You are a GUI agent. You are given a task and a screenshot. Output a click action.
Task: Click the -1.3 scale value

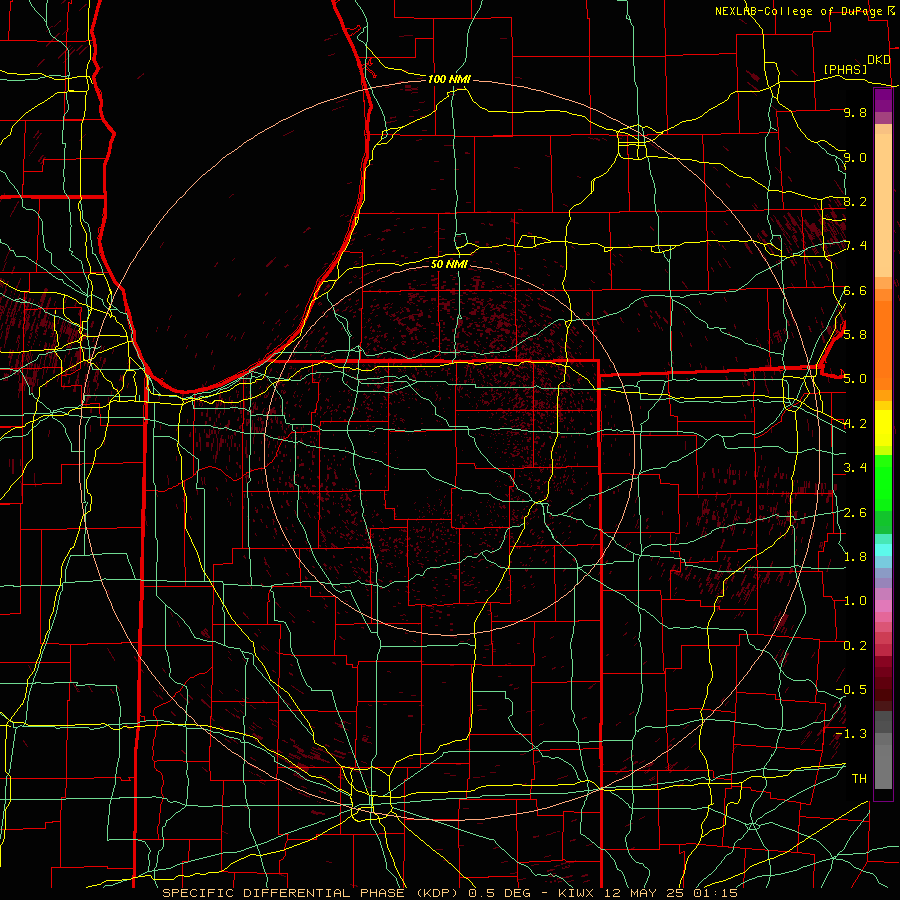(851, 734)
